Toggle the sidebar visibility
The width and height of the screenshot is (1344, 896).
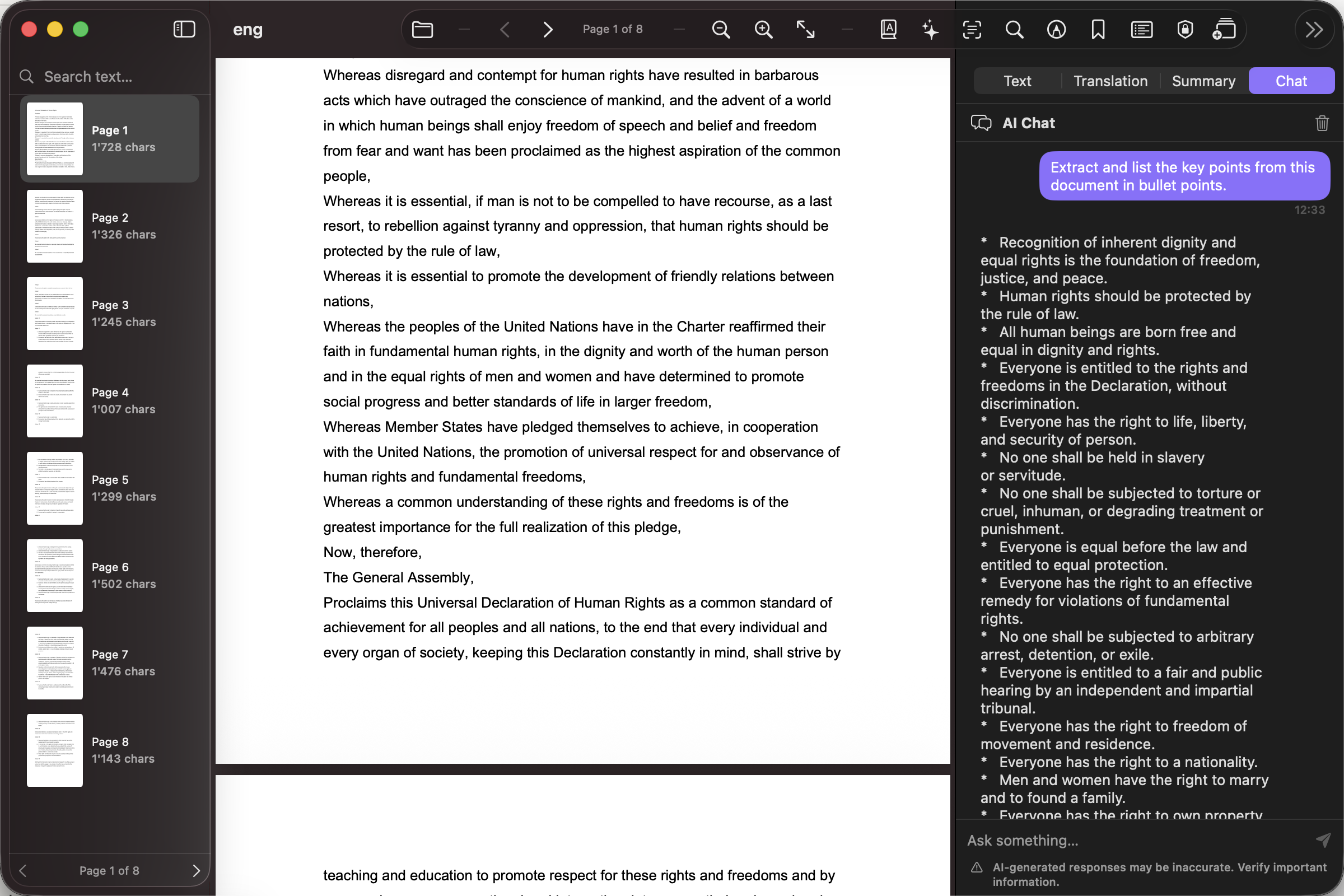[x=184, y=29]
